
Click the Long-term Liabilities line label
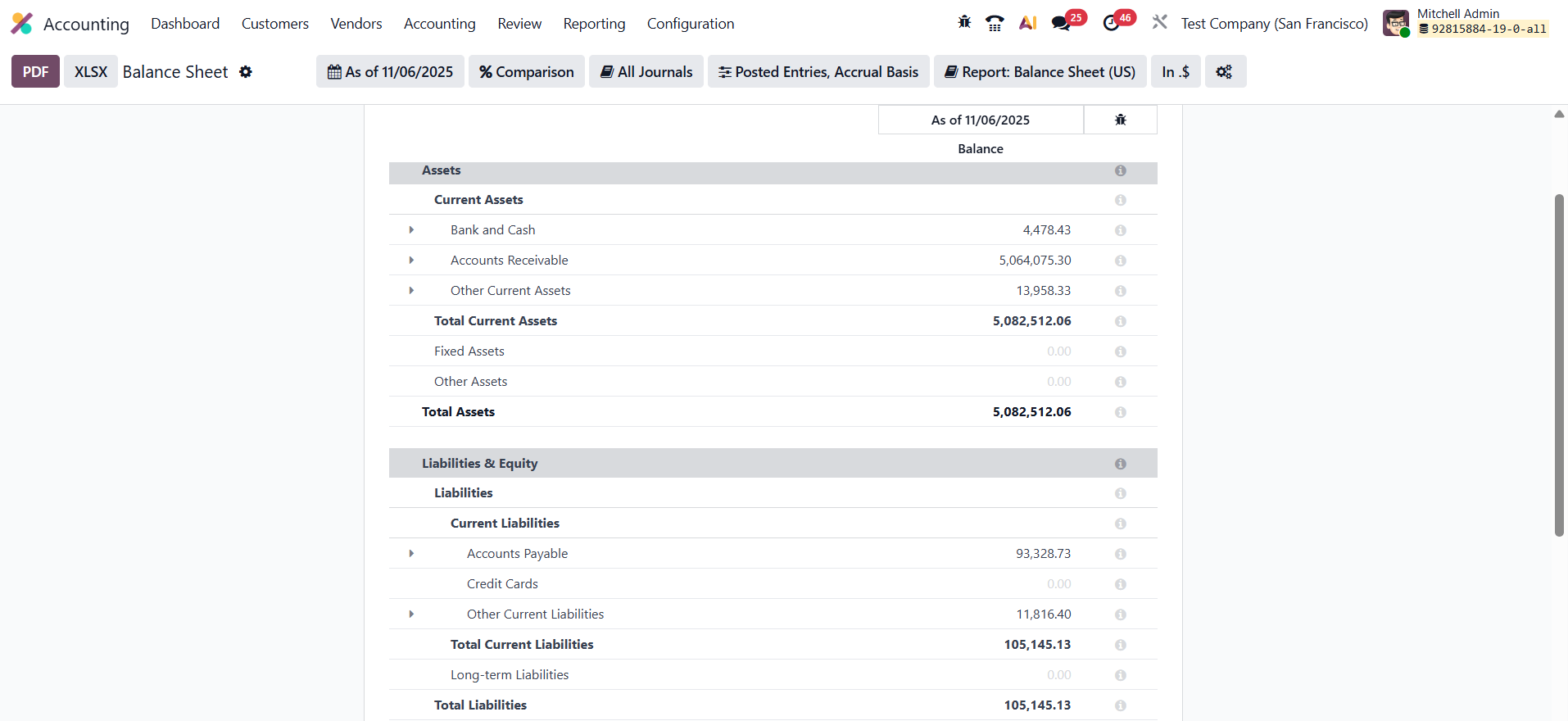coord(510,675)
